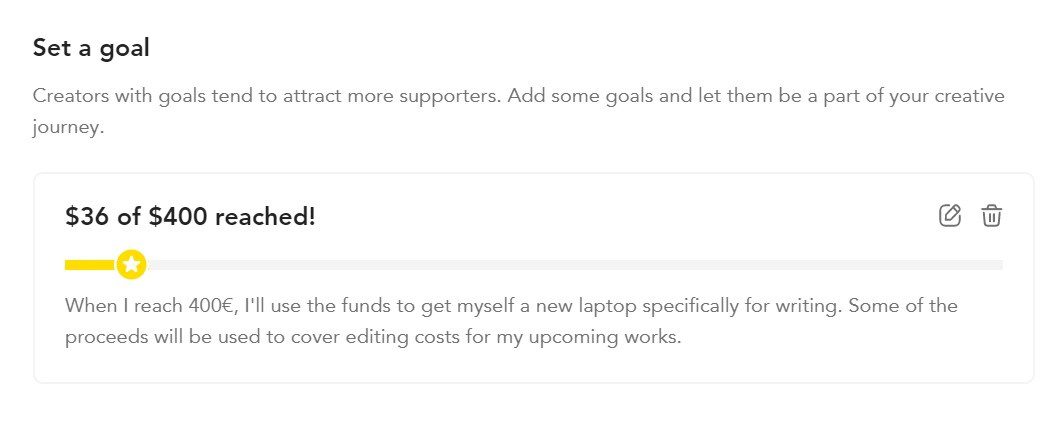
Task: Click "400€" in the goal description
Action: coord(210,305)
